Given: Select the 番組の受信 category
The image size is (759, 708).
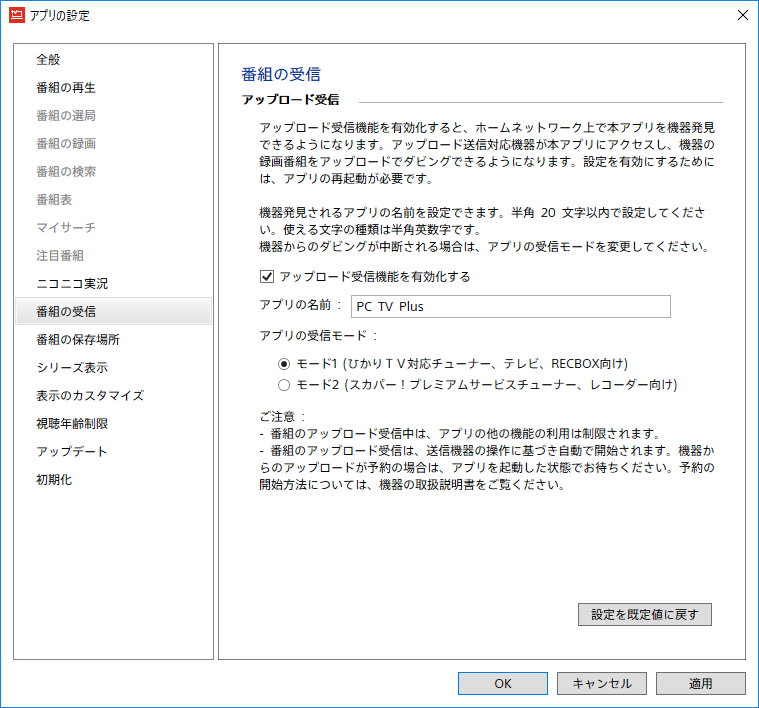Looking at the screenshot, I should [x=113, y=311].
